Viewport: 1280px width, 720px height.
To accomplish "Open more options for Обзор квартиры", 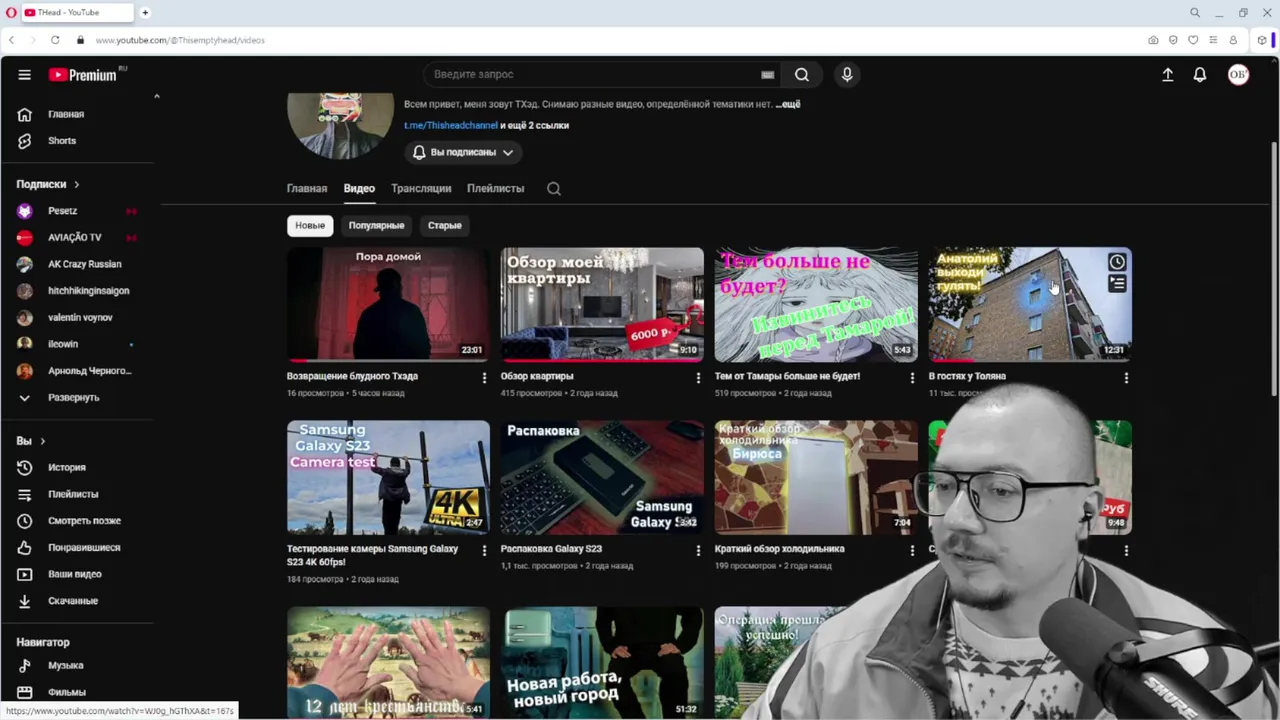I will click(x=698, y=378).
